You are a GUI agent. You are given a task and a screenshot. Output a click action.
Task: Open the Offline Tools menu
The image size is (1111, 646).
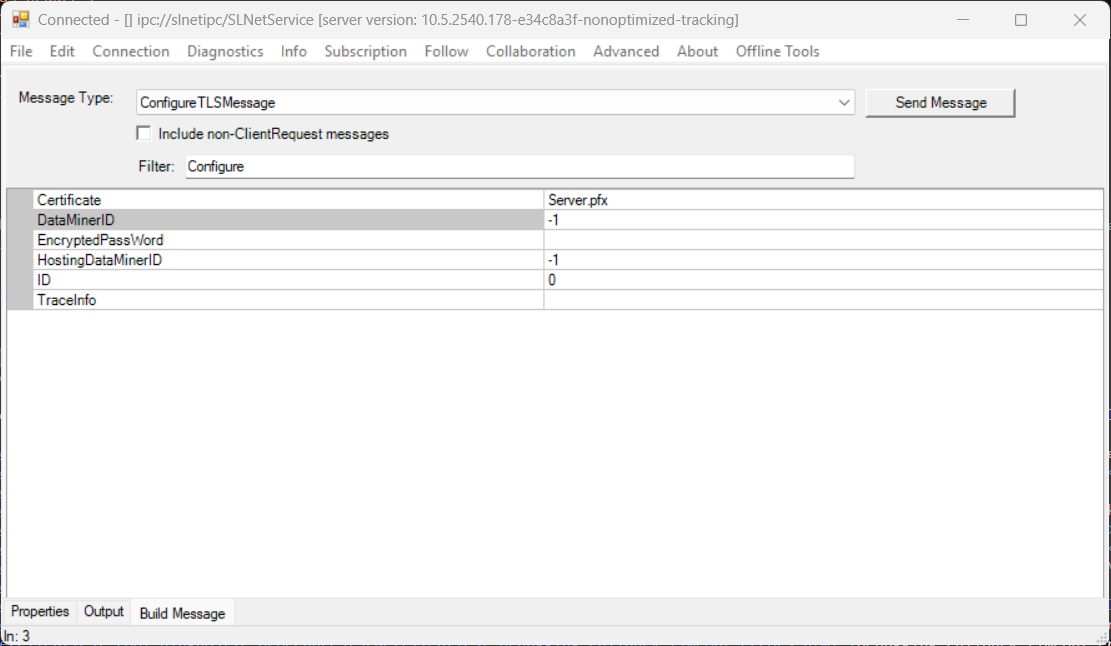pyautogui.click(x=777, y=51)
